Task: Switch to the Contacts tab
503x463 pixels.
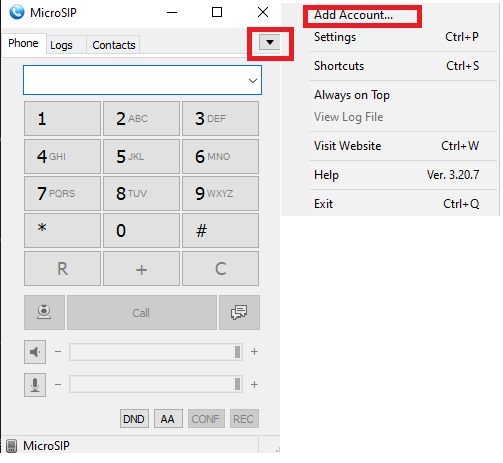Action: (114, 45)
